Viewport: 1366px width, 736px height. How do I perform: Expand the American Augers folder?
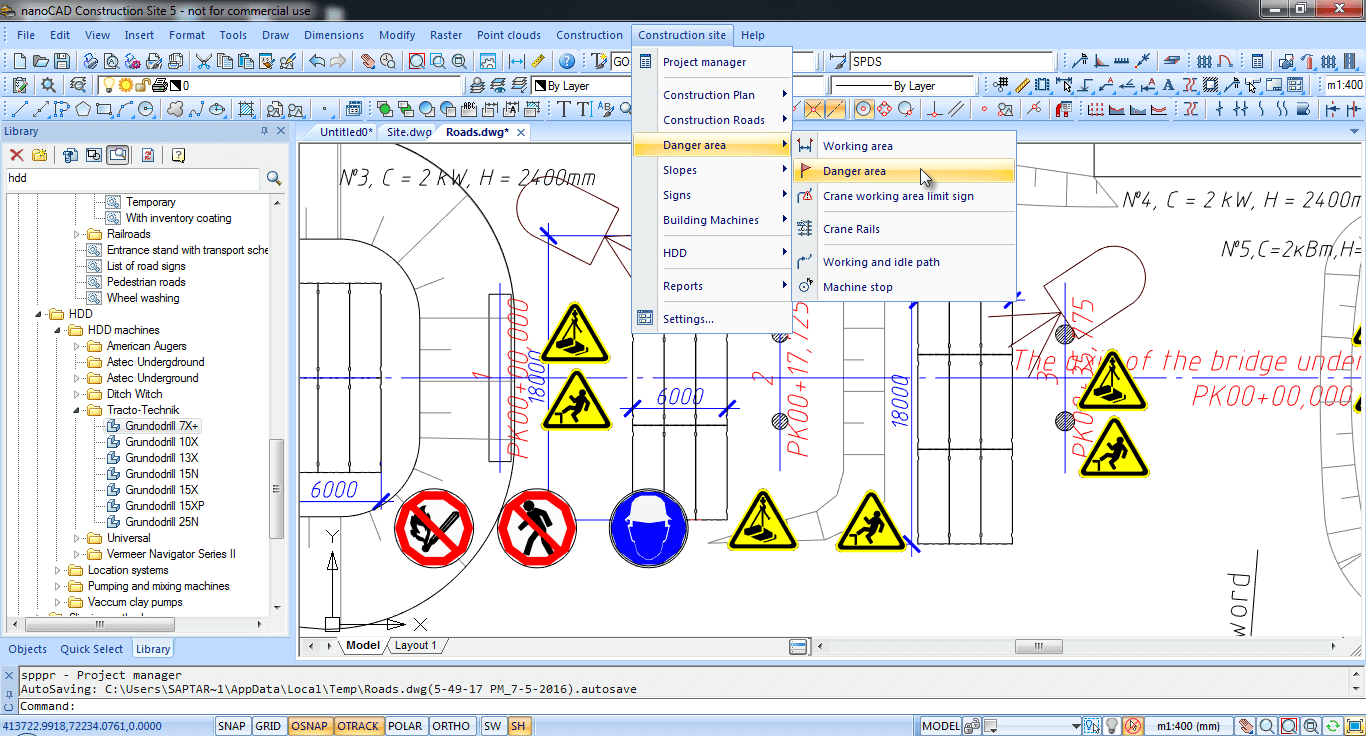point(77,346)
